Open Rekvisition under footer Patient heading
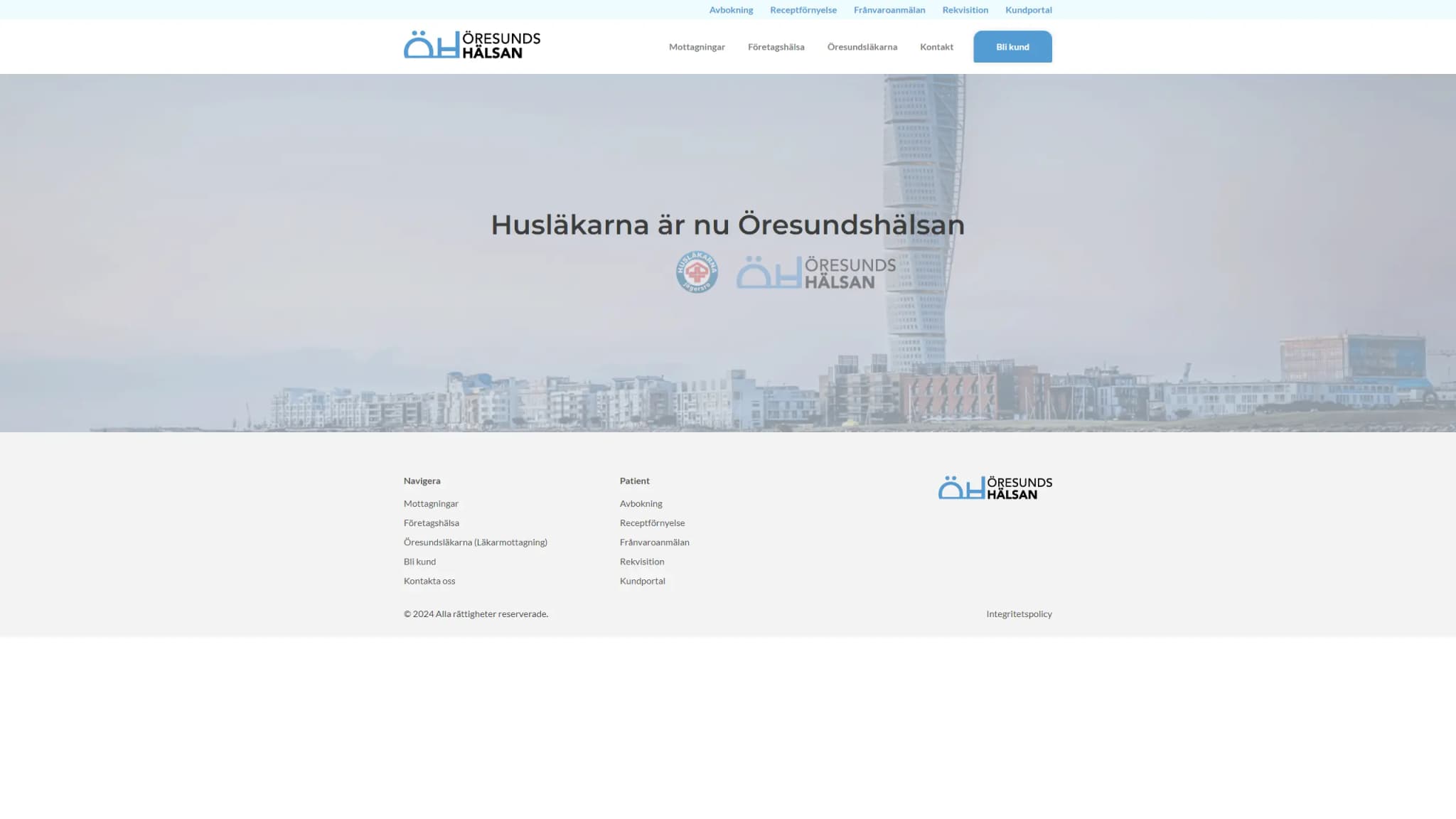The height and width of the screenshot is (819, 1456). pos(642,561)
